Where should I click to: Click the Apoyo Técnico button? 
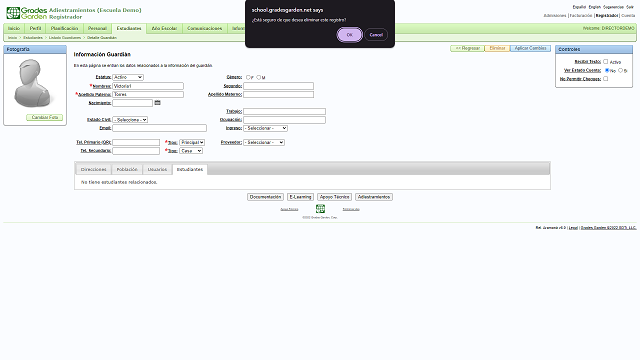pos(334,197)
